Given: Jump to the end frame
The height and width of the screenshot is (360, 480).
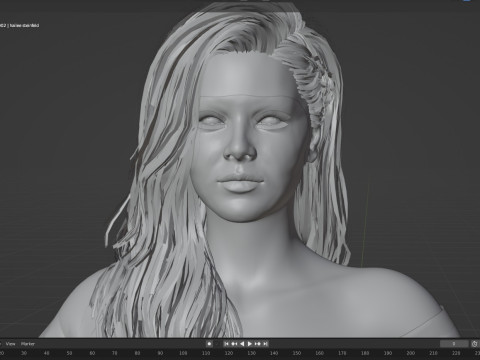Looking at the screenshot, I should click(x=265, y=344).
